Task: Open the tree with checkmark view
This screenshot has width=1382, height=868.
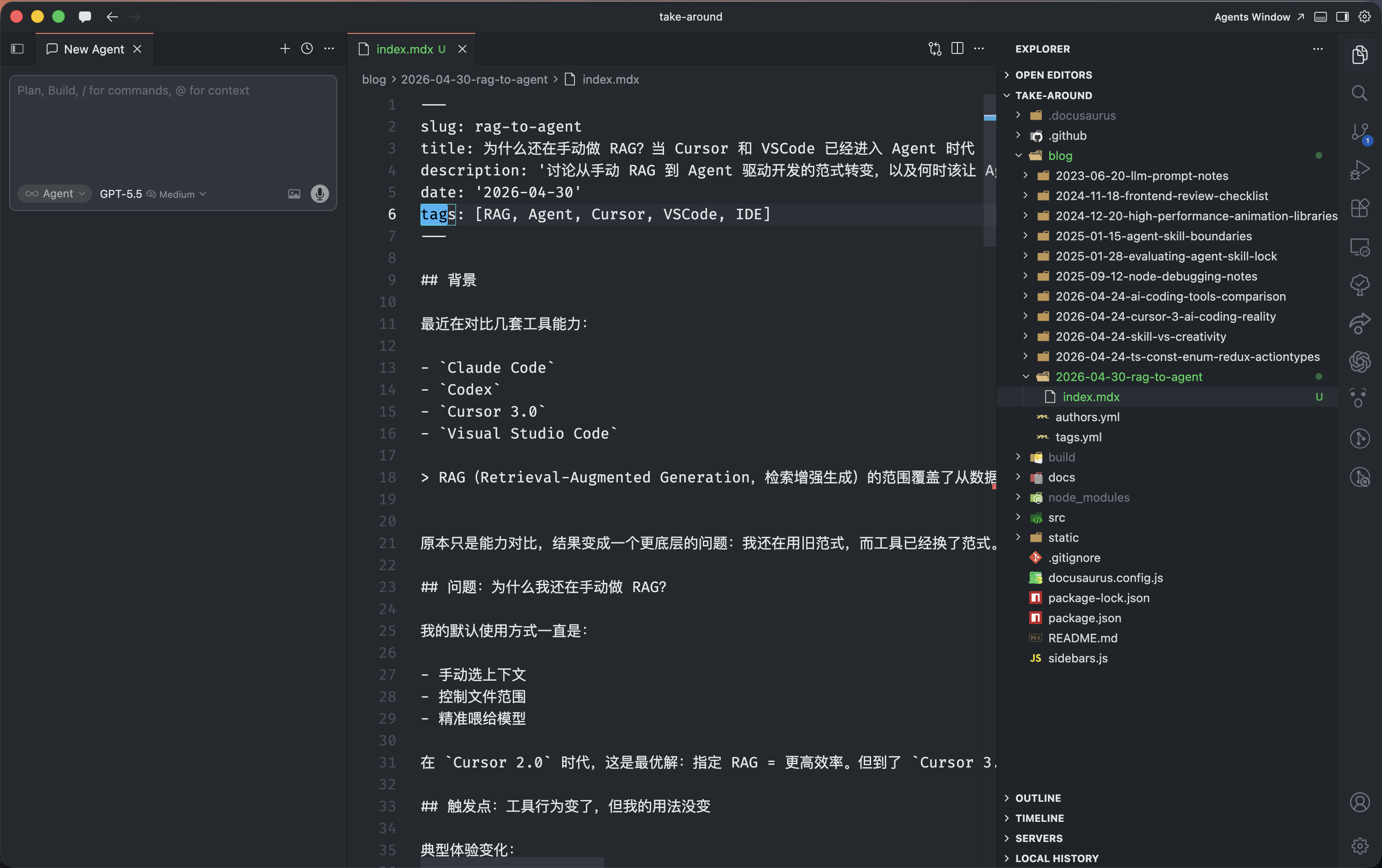Action: click(1359, 285)
